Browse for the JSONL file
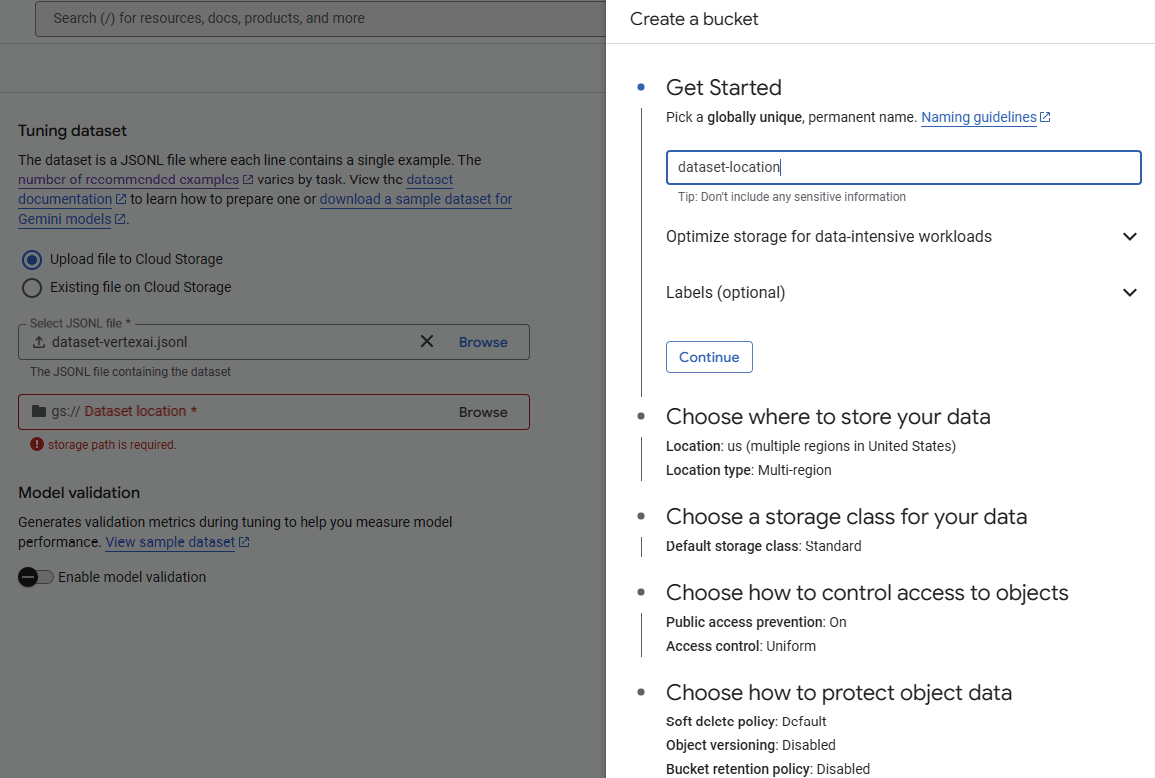The width and height of the screenshot is (1155, 778). [483, 342]
